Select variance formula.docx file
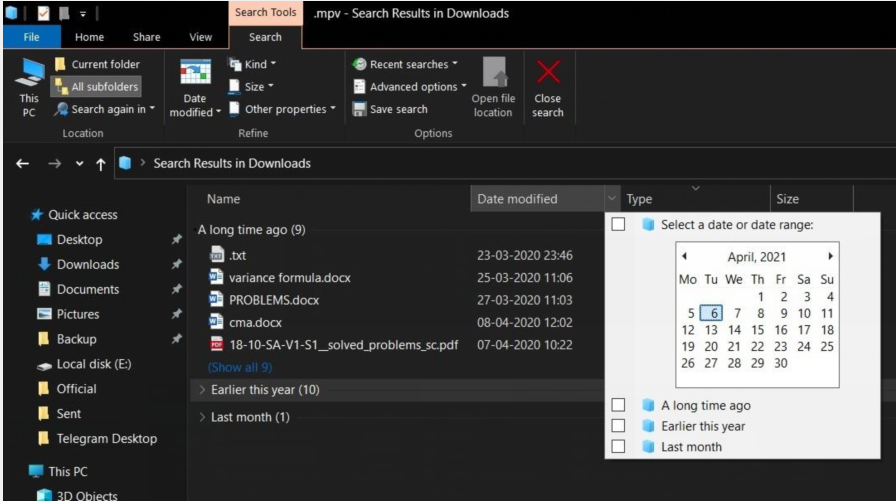The image size is (896, 501). [x=279, y=278]
